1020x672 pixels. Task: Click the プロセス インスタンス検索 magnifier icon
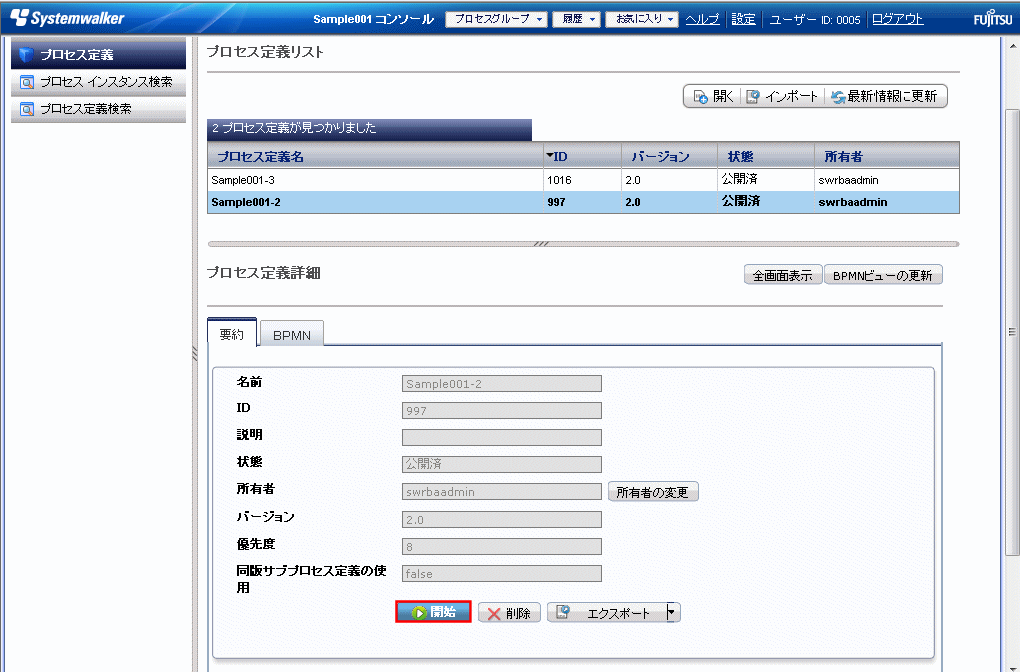[x=27, y=83]
